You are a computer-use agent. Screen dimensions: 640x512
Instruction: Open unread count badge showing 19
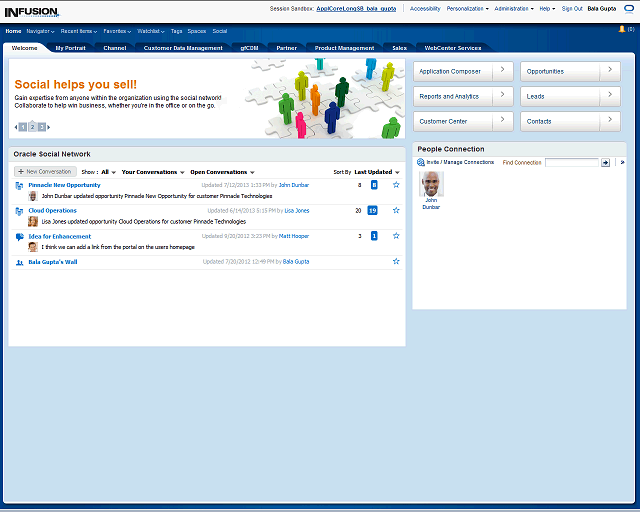tap(373, 211)
